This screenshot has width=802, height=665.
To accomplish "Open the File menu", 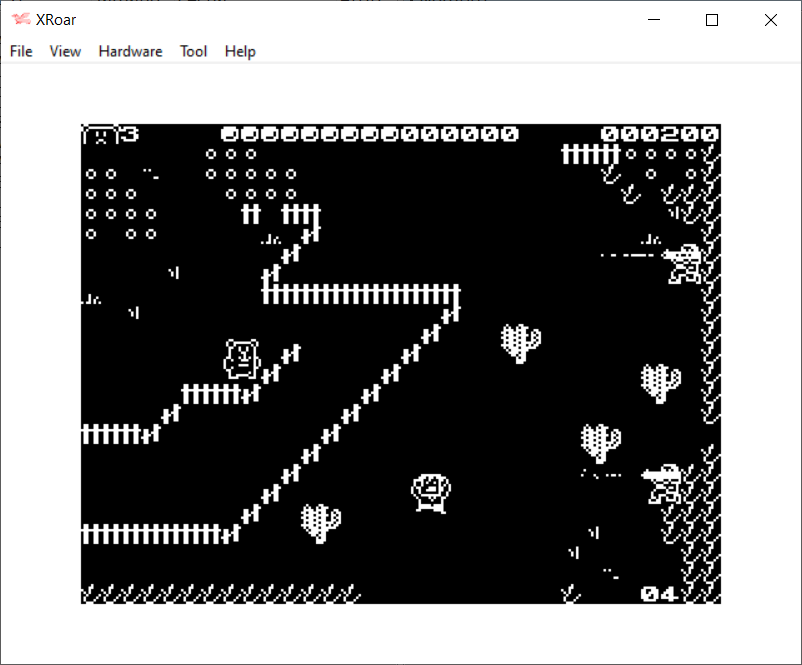I will point(21,51).
